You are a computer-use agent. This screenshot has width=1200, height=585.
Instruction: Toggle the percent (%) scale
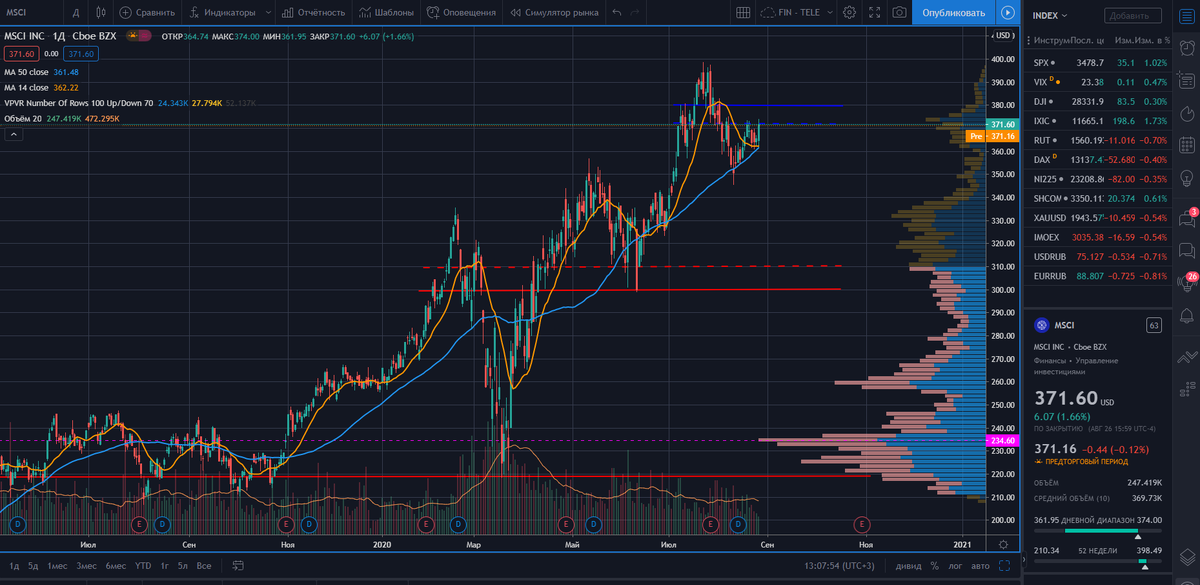pyautogui.click(x=934, y=566)
